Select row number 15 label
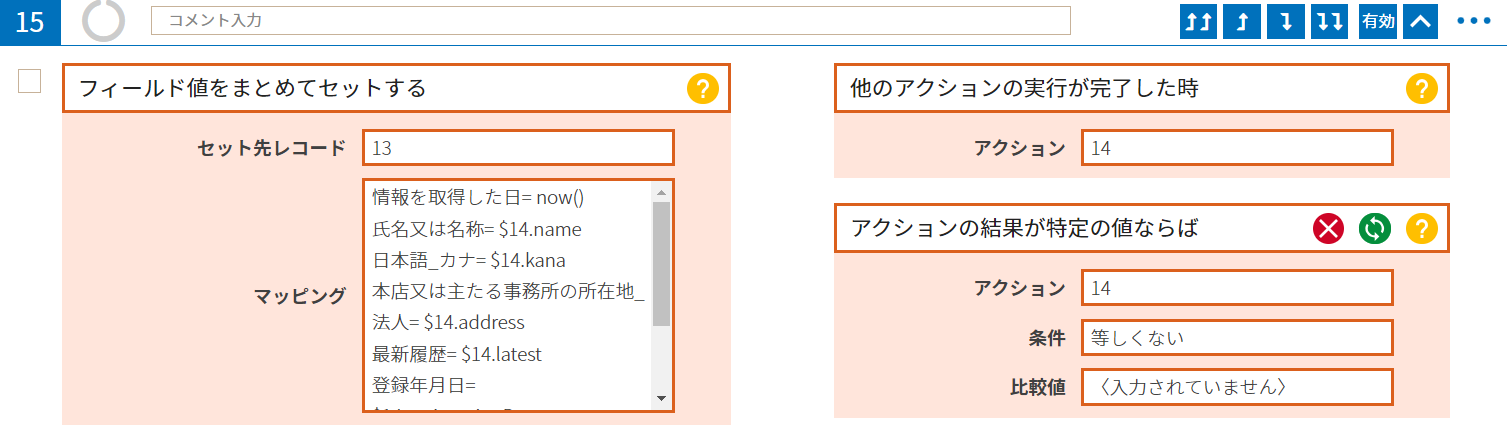1507x440 pixels. (x=30, y=22)
